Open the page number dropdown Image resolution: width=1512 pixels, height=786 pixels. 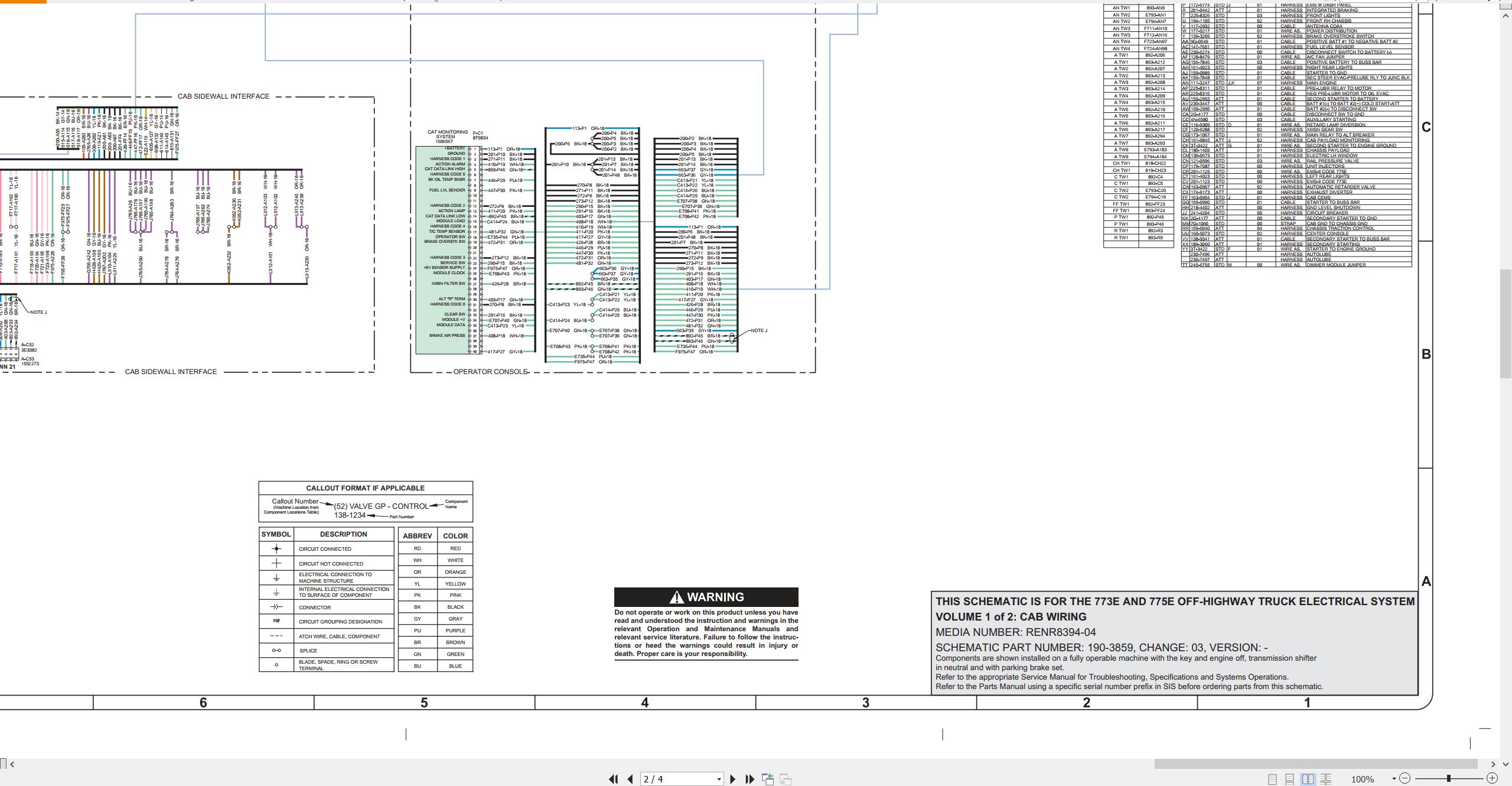coord(719,779)
